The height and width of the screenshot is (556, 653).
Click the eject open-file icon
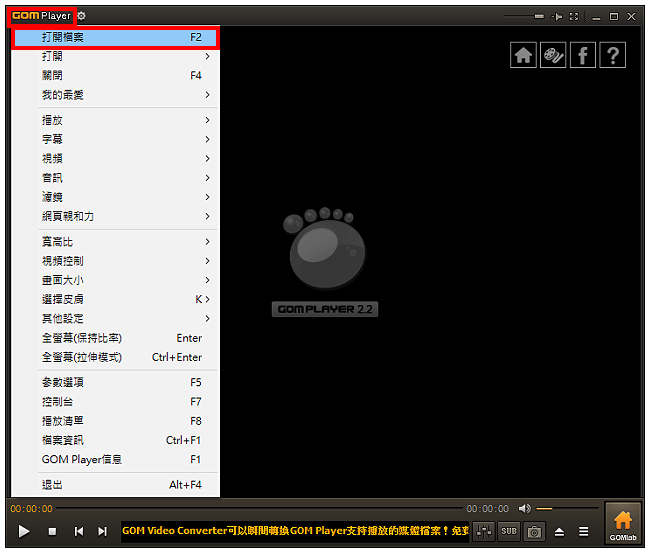pos(559,532)
